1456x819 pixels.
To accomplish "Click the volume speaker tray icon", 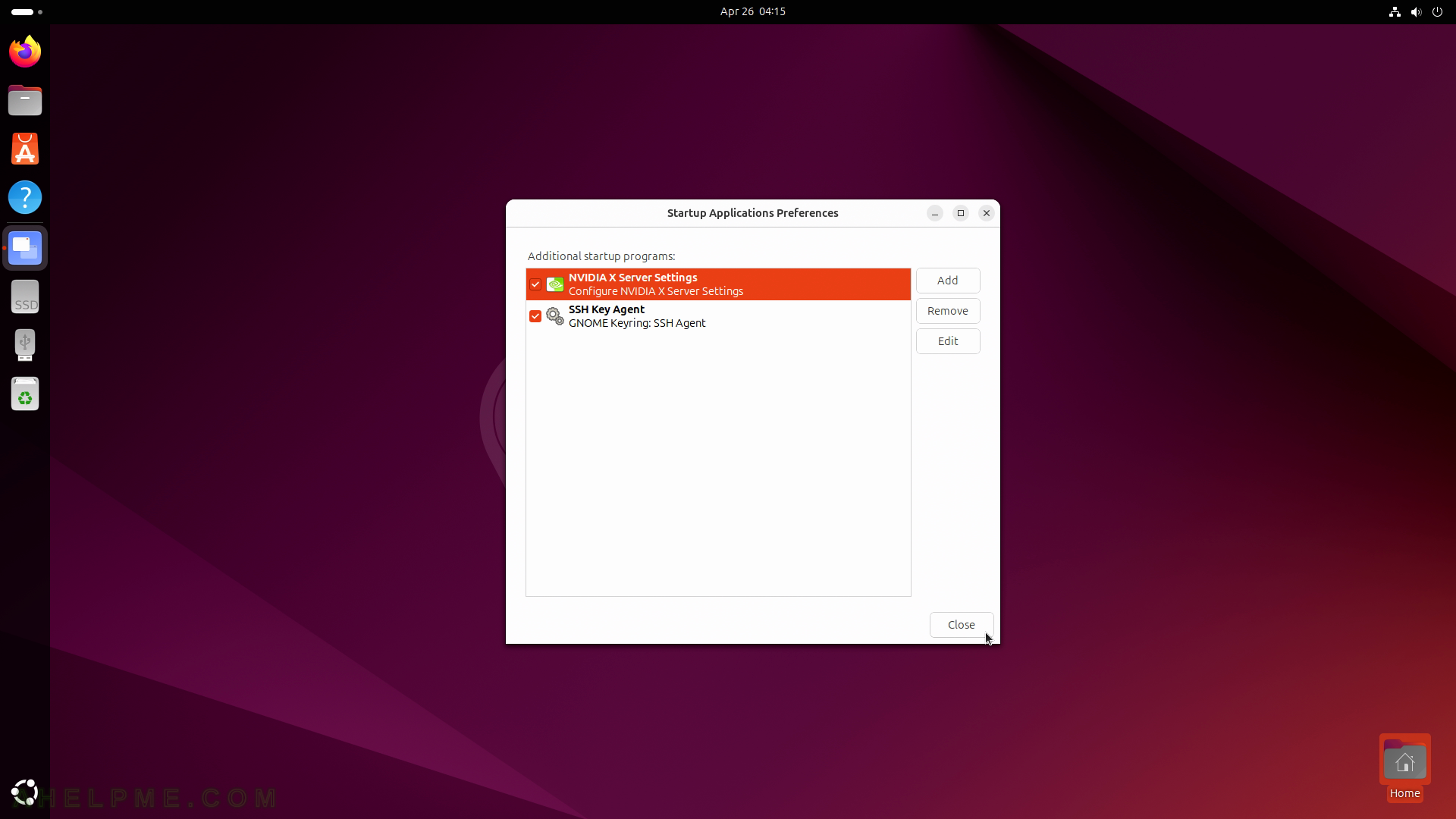I will click(x=1416, y=11).
